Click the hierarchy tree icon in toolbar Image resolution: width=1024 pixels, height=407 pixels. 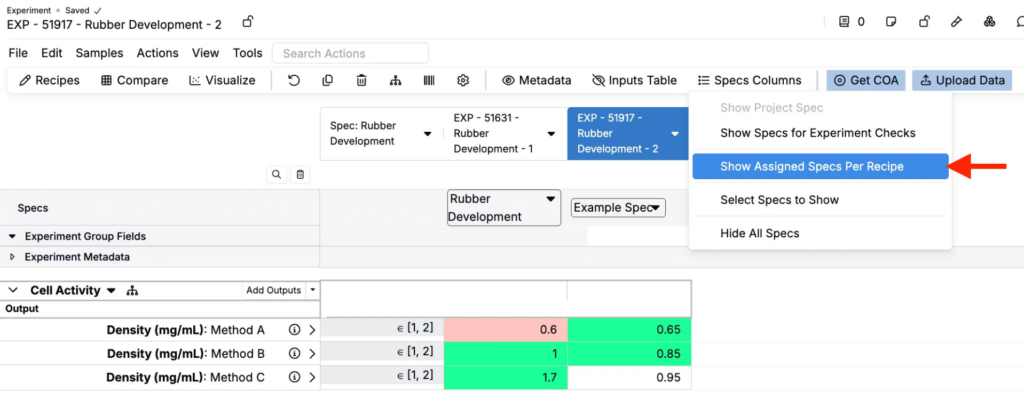point(395,80)
